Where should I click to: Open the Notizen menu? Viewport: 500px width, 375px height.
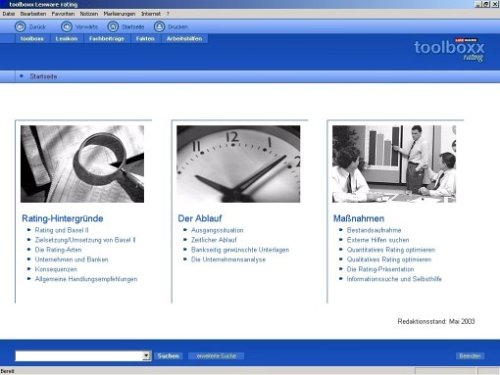[x=89, y=14]
